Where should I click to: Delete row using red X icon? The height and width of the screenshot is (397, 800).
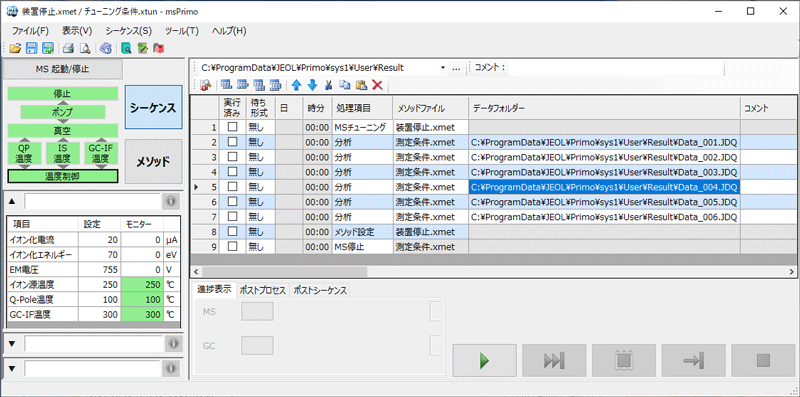(378, 85)
